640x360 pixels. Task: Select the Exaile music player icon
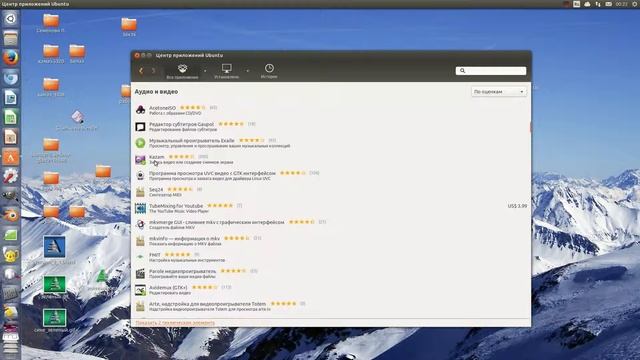tap(140, 143)
